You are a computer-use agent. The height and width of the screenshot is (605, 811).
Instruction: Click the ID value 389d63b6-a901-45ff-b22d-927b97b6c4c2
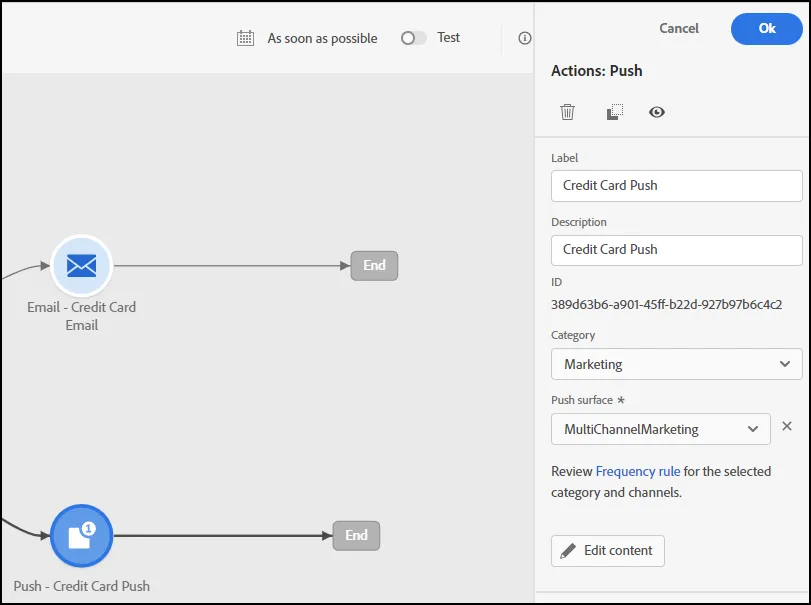666,305
